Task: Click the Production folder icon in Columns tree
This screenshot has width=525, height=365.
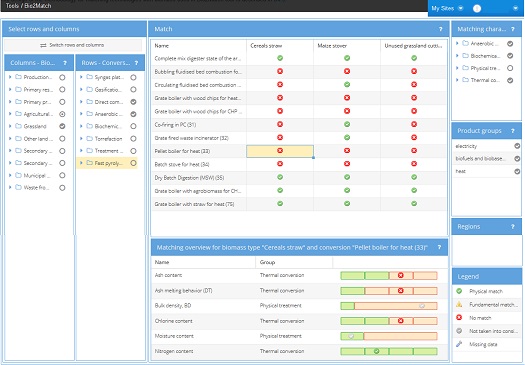Action: [x=18, y=77]
